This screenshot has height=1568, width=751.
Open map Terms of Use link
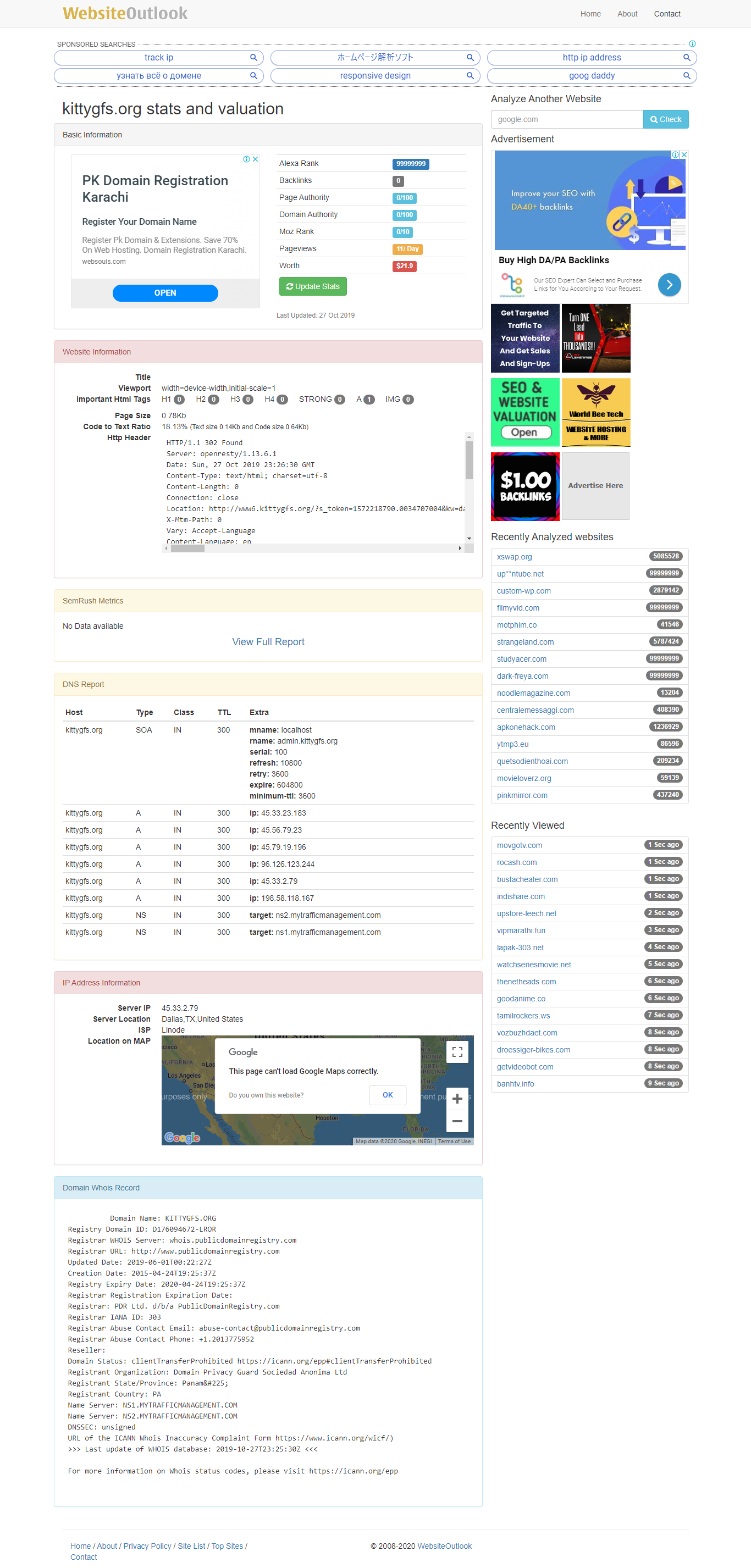454,1142
